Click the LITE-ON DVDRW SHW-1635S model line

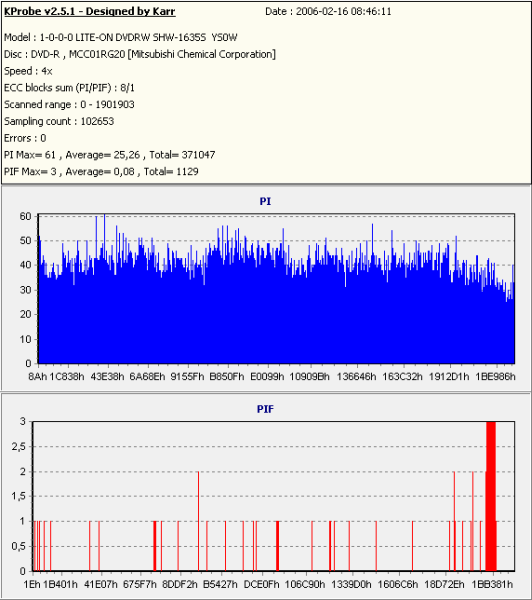[121, 38]
